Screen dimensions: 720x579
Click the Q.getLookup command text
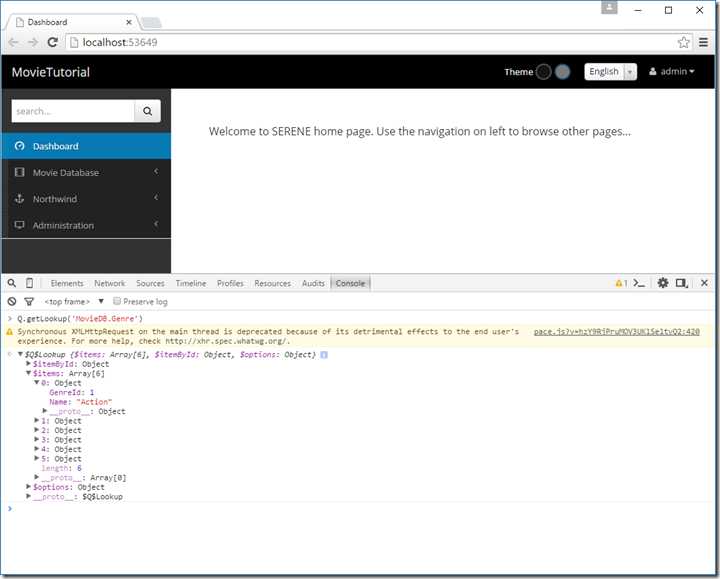pos(80,318)
